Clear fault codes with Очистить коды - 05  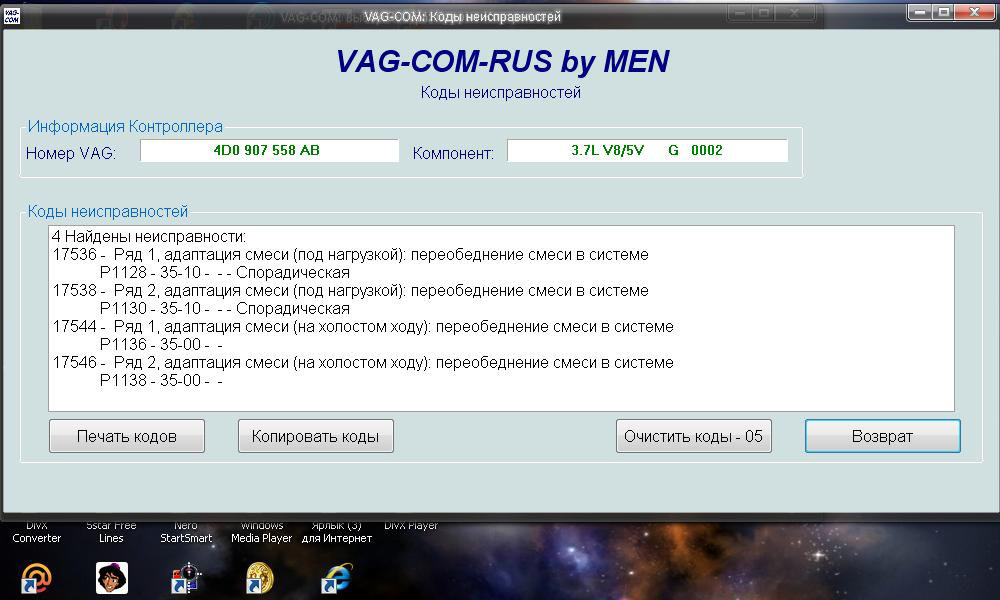693,436
